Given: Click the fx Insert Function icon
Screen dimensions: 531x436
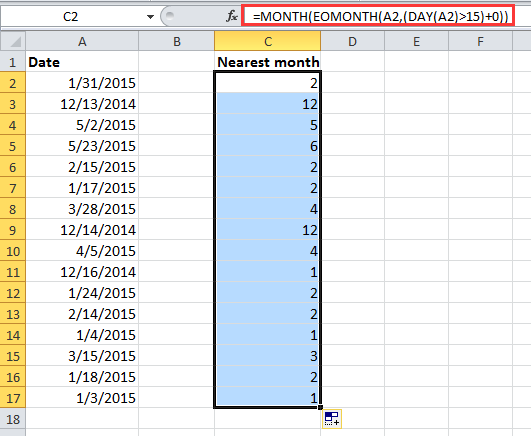Looking at the screenshot, I should pyautogui.click(x=232, y=16).
